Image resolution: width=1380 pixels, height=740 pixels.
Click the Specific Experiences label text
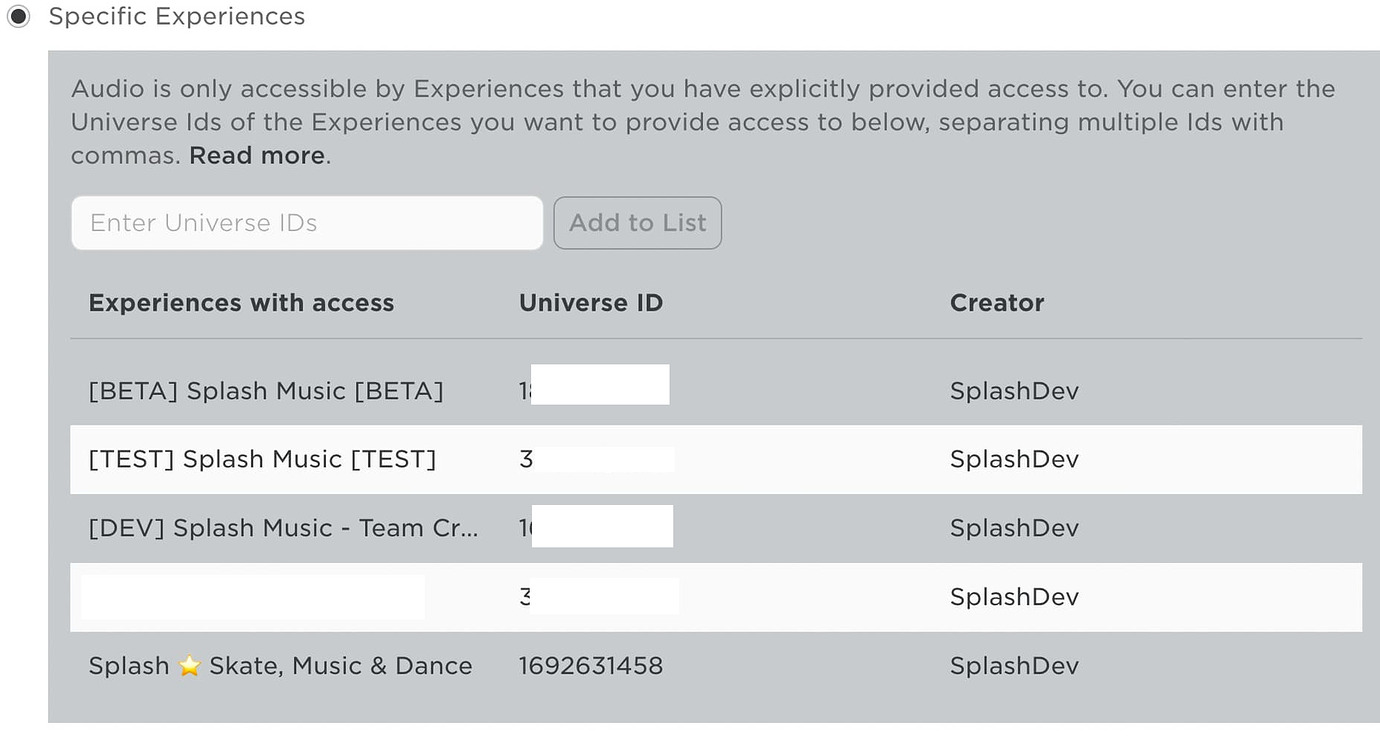[177, 17]
